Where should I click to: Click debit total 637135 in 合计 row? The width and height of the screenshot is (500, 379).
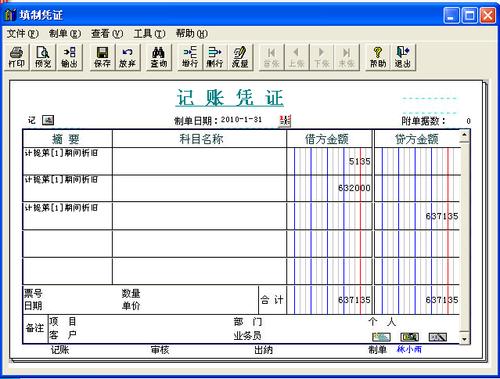click(354, 300)
